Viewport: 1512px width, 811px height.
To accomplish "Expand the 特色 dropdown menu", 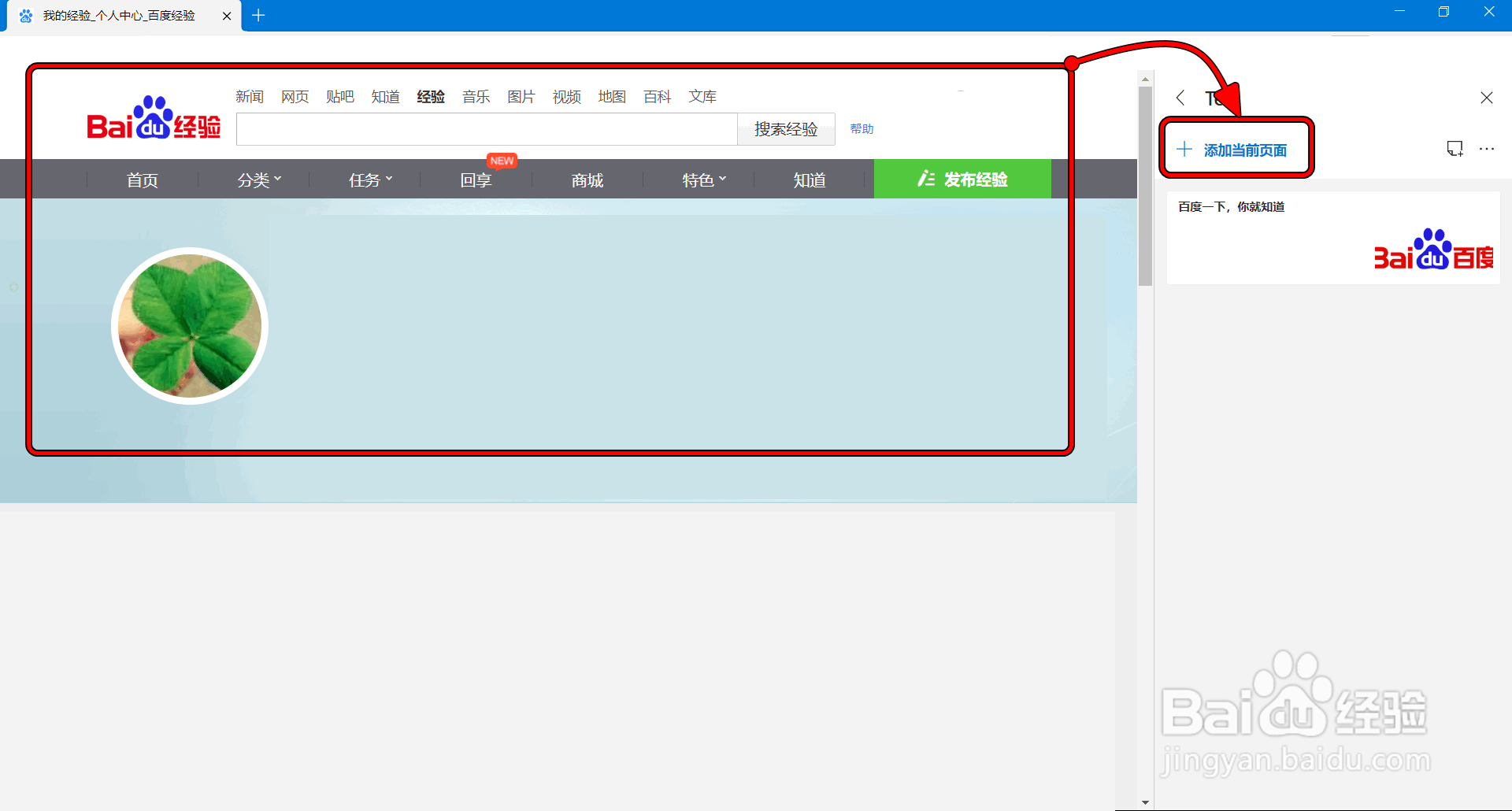I will pos(704,180).
